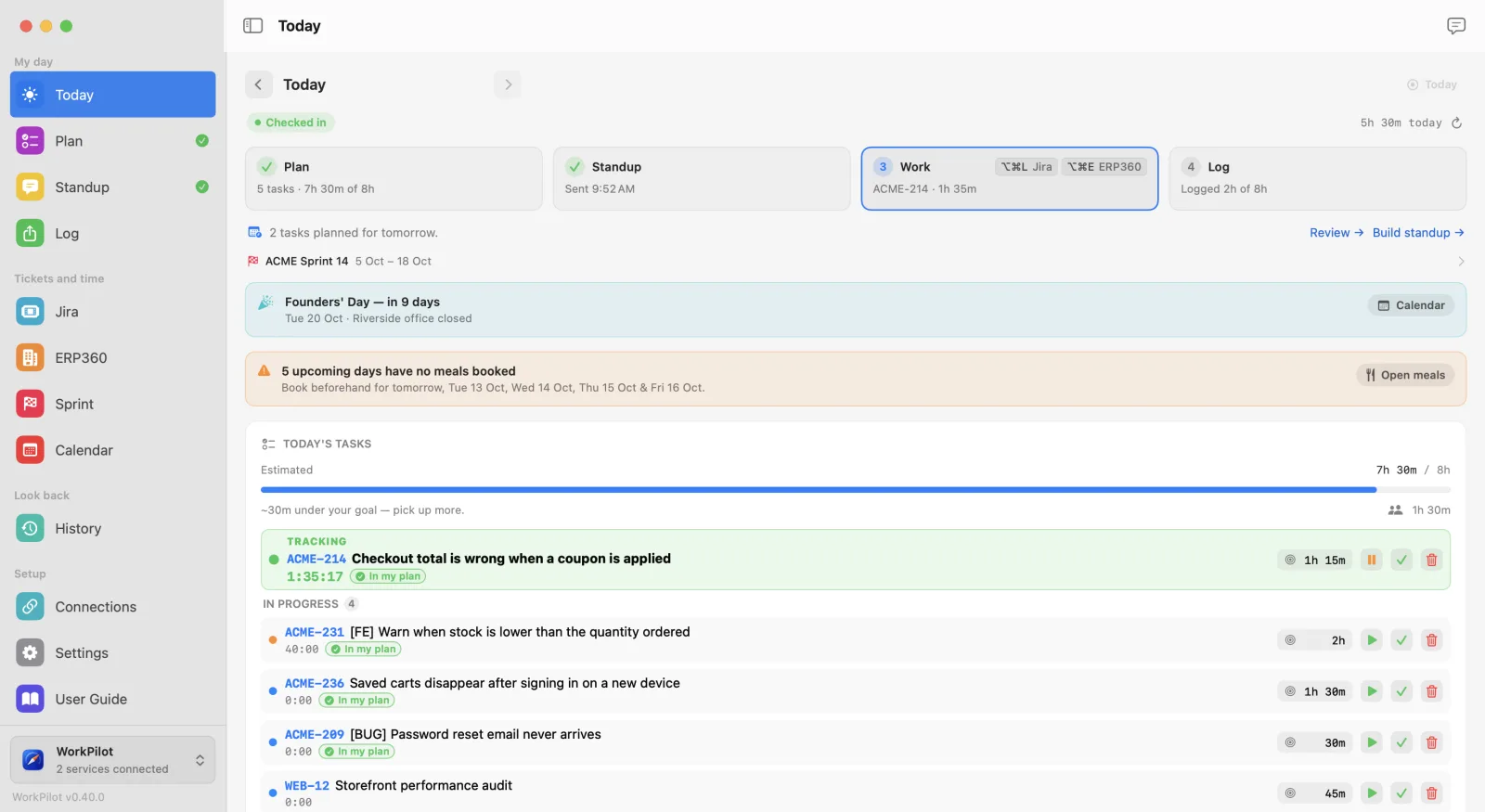Image resolution: width=1485 pixels, height=812 pixels.
Task: Click the Open meals button
Action: (x=1405, y=375)
